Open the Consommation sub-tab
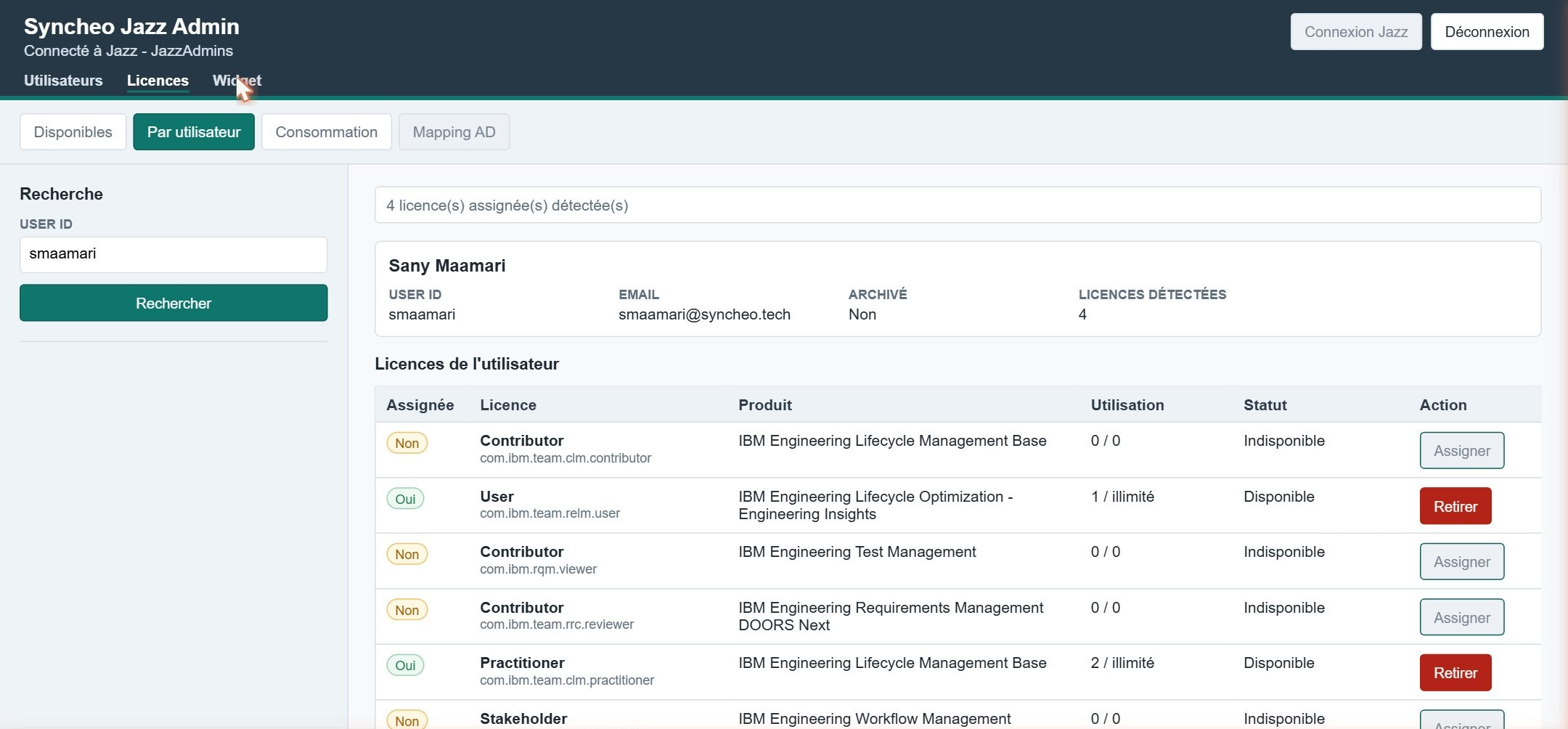This screenshot has width=1568, height=729. (x=327, y=132)
